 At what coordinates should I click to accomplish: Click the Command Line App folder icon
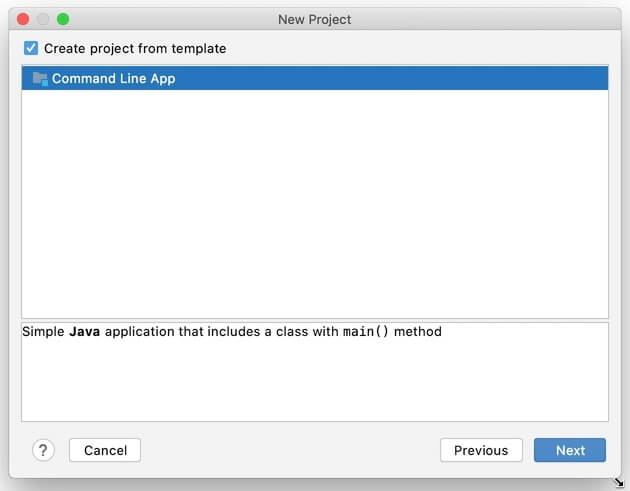(x=40, y=78)
